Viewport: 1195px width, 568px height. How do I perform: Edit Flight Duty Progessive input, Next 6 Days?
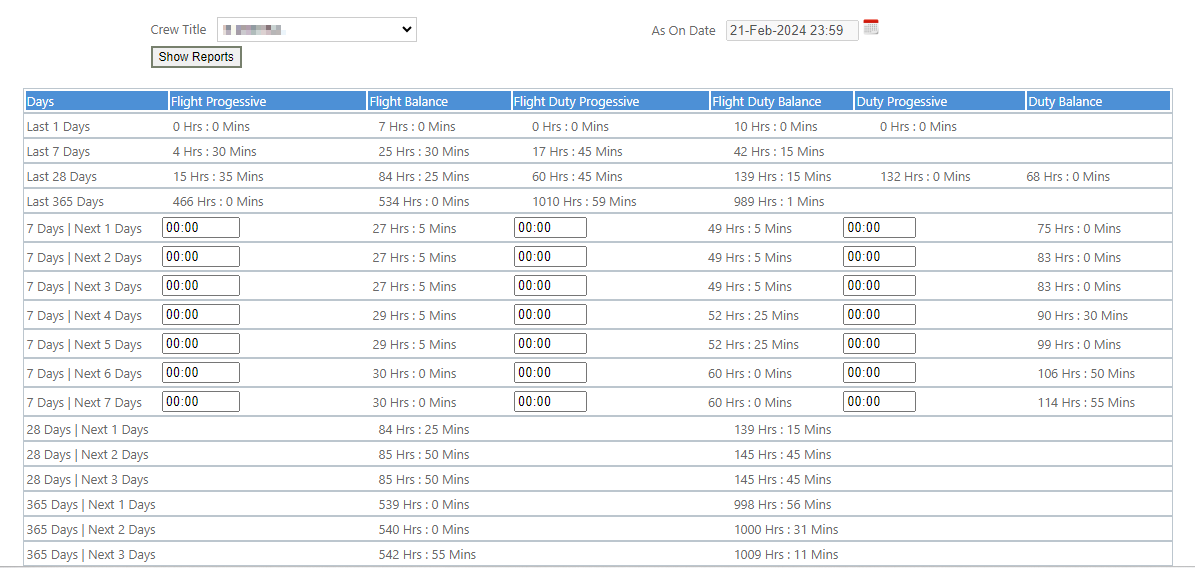(x=550, y=373)
